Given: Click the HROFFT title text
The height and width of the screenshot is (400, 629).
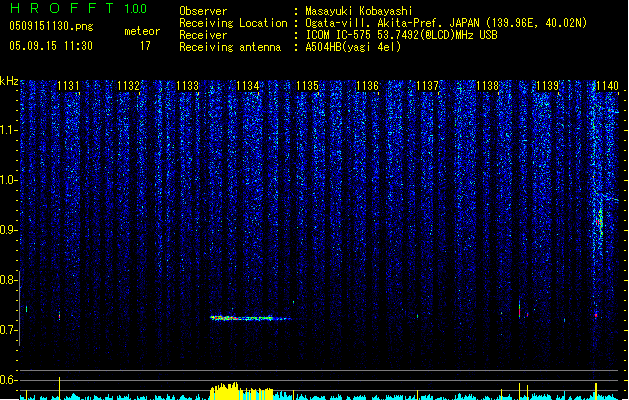Looking at the screenshot, I should (x=62, y=8).
